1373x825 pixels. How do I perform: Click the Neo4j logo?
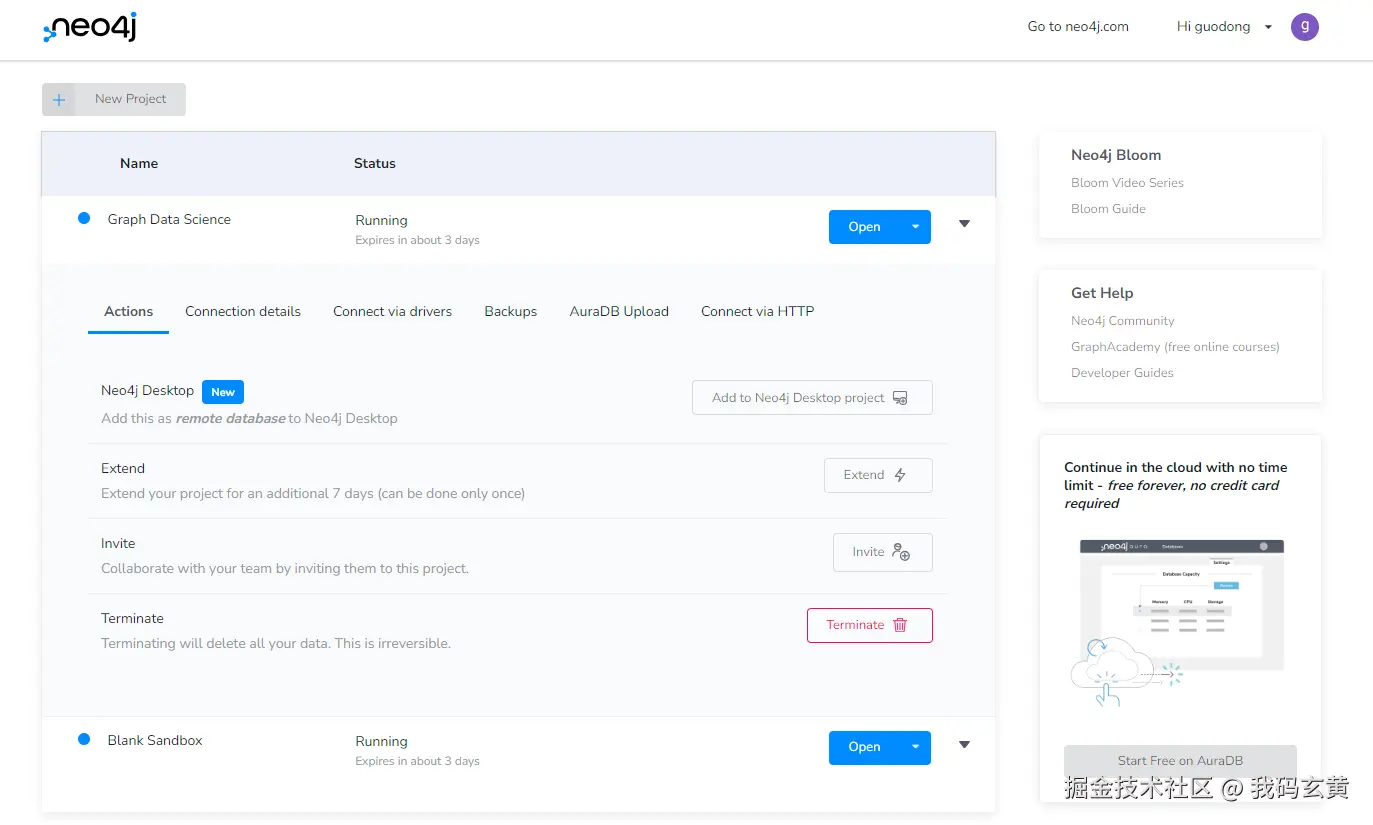(90, 28)
